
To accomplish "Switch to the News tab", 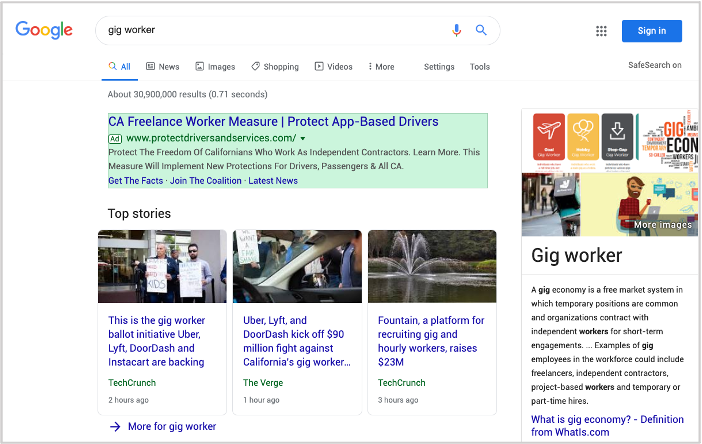I will [163, 67].
